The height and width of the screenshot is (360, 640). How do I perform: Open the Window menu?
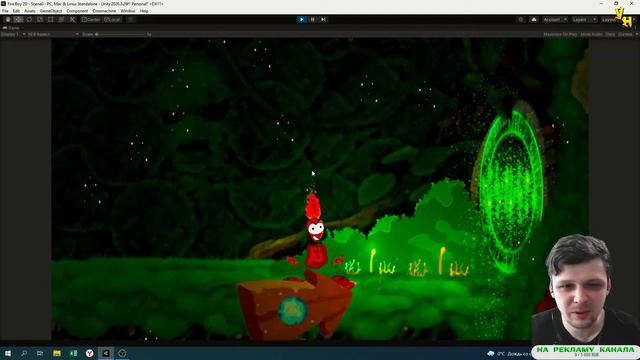pyautogui.click(x=128, y=11)
